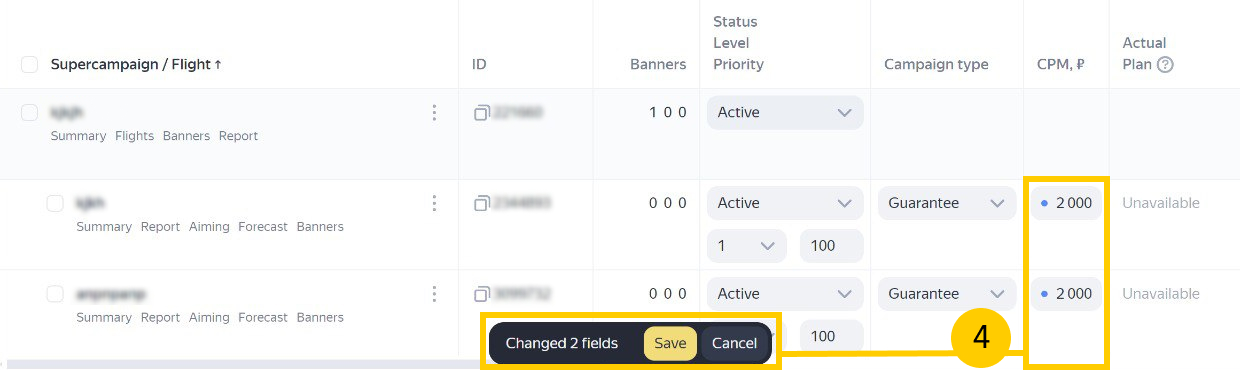Cancel the changed fields
The height and width of the screenshot is (370, 1240).
734,343
